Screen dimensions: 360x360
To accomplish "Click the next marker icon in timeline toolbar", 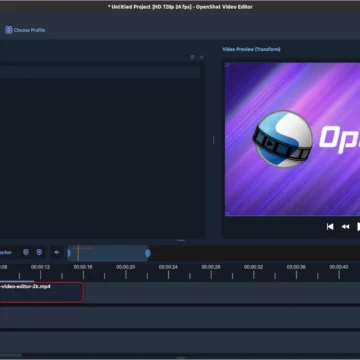I will point(39,252).
